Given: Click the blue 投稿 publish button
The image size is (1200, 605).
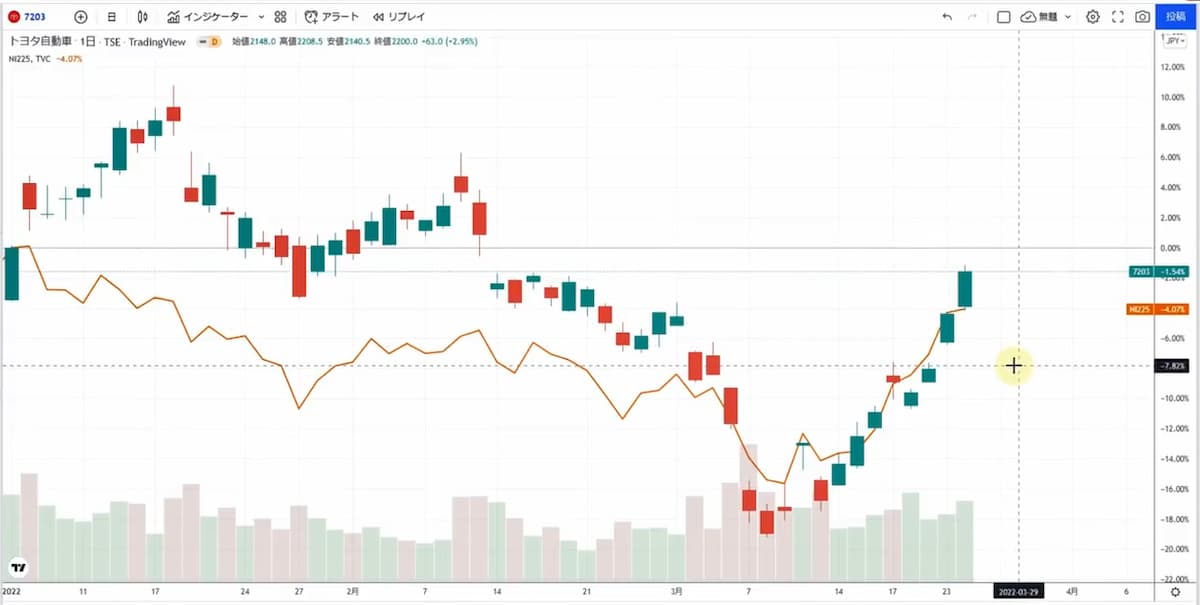Looking at the screenshot, I should (1177, 17).
